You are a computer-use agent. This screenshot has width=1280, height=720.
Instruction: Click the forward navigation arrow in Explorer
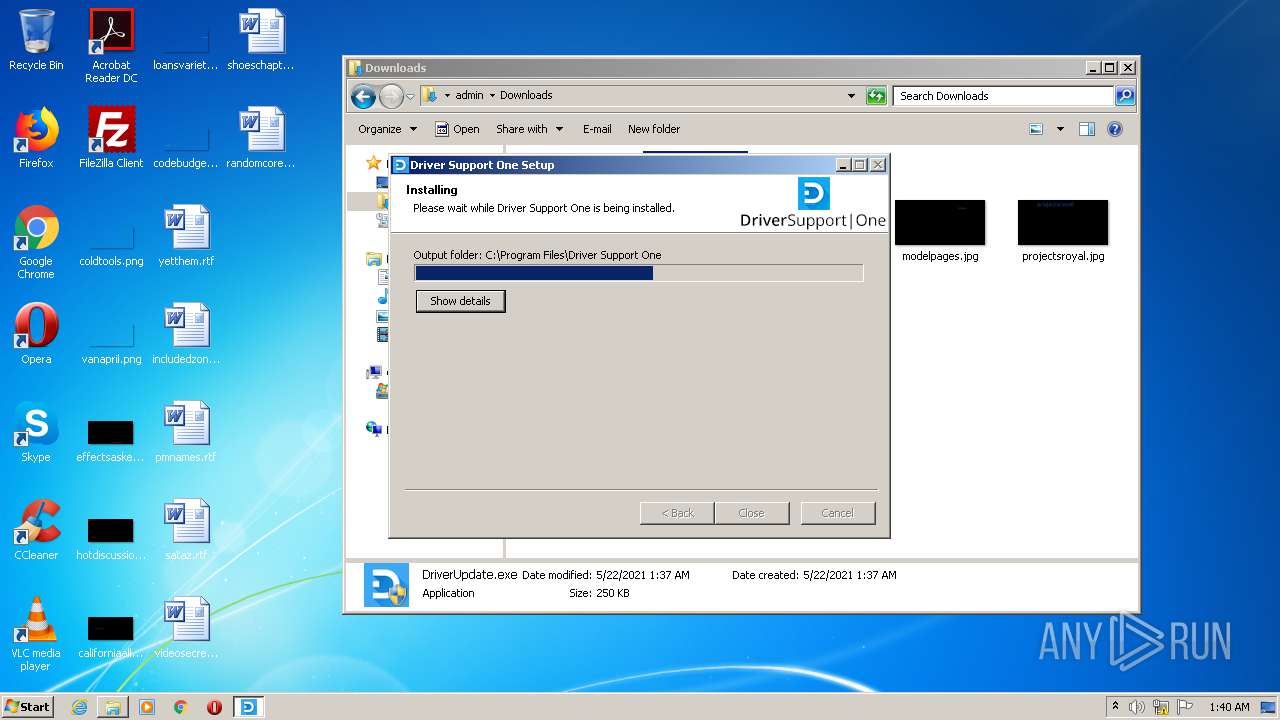coord(391,96)
